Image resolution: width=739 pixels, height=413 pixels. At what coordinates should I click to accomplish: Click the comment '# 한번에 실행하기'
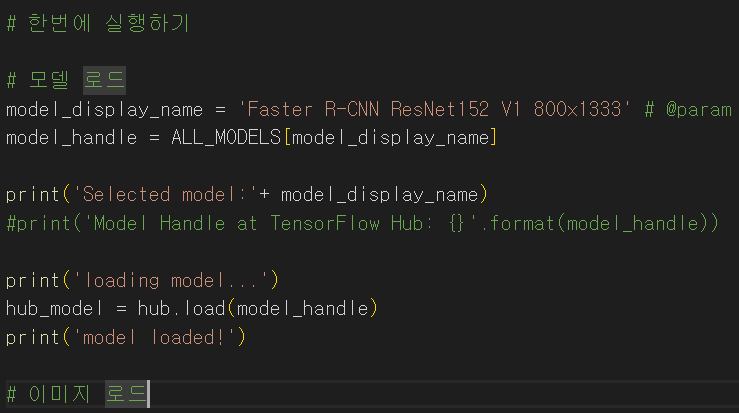point(98,23)
